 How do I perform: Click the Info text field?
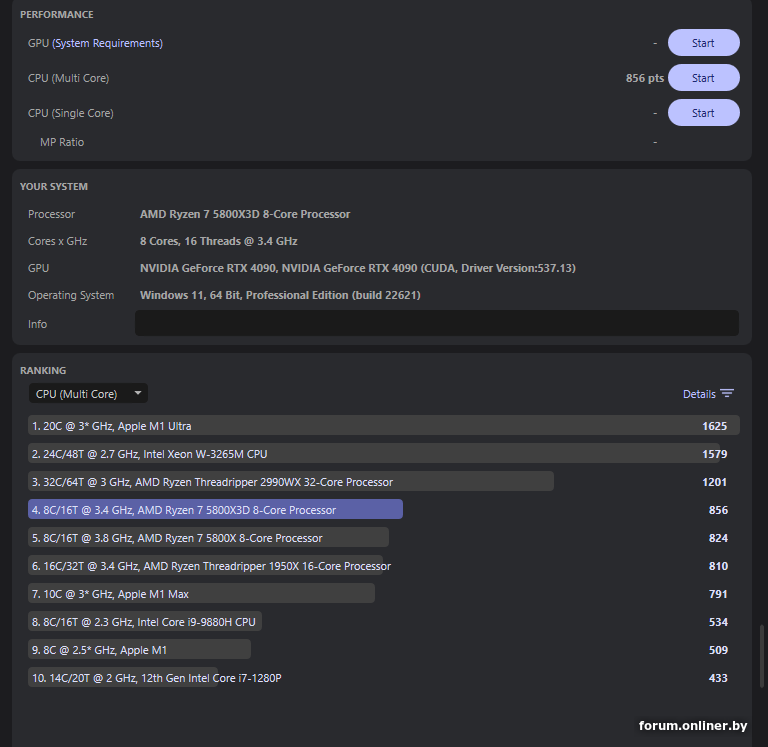(436, 323)
